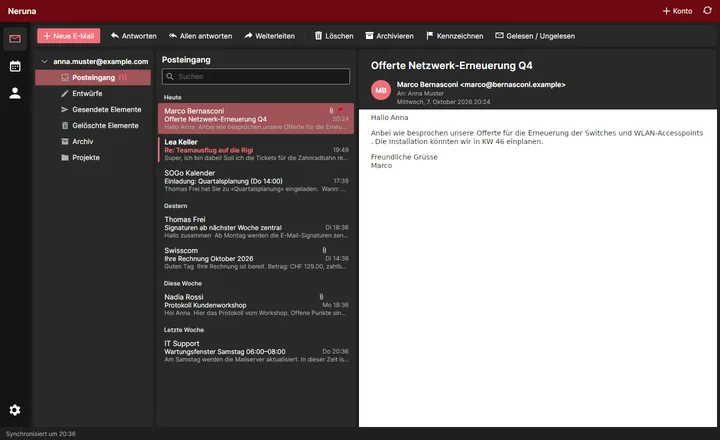Click the MB sender avatar

pyautogui.click(x=381, y=90)
